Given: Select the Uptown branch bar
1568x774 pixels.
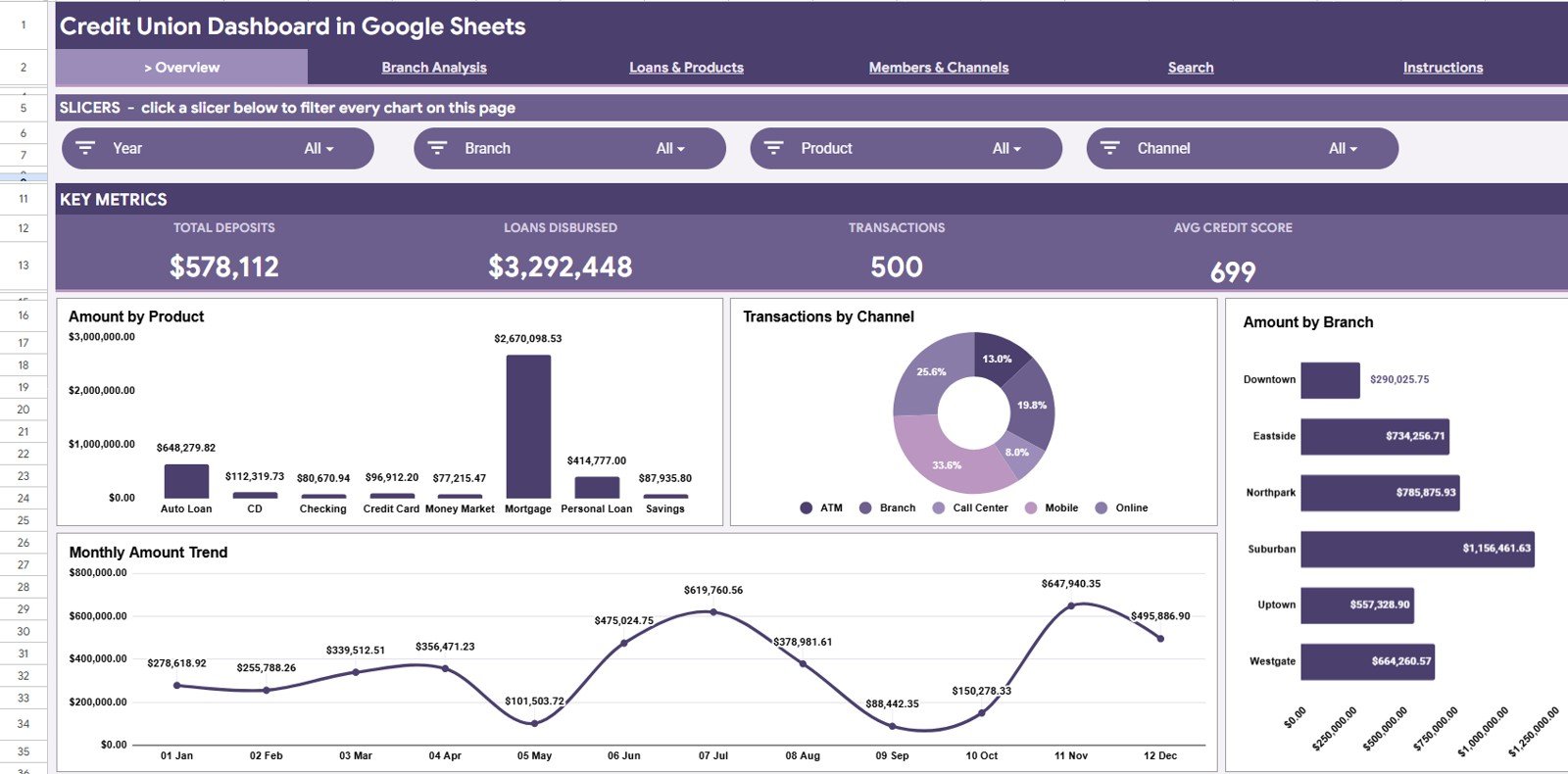Looking at the screenshot, I should [x=1357, y=605].
